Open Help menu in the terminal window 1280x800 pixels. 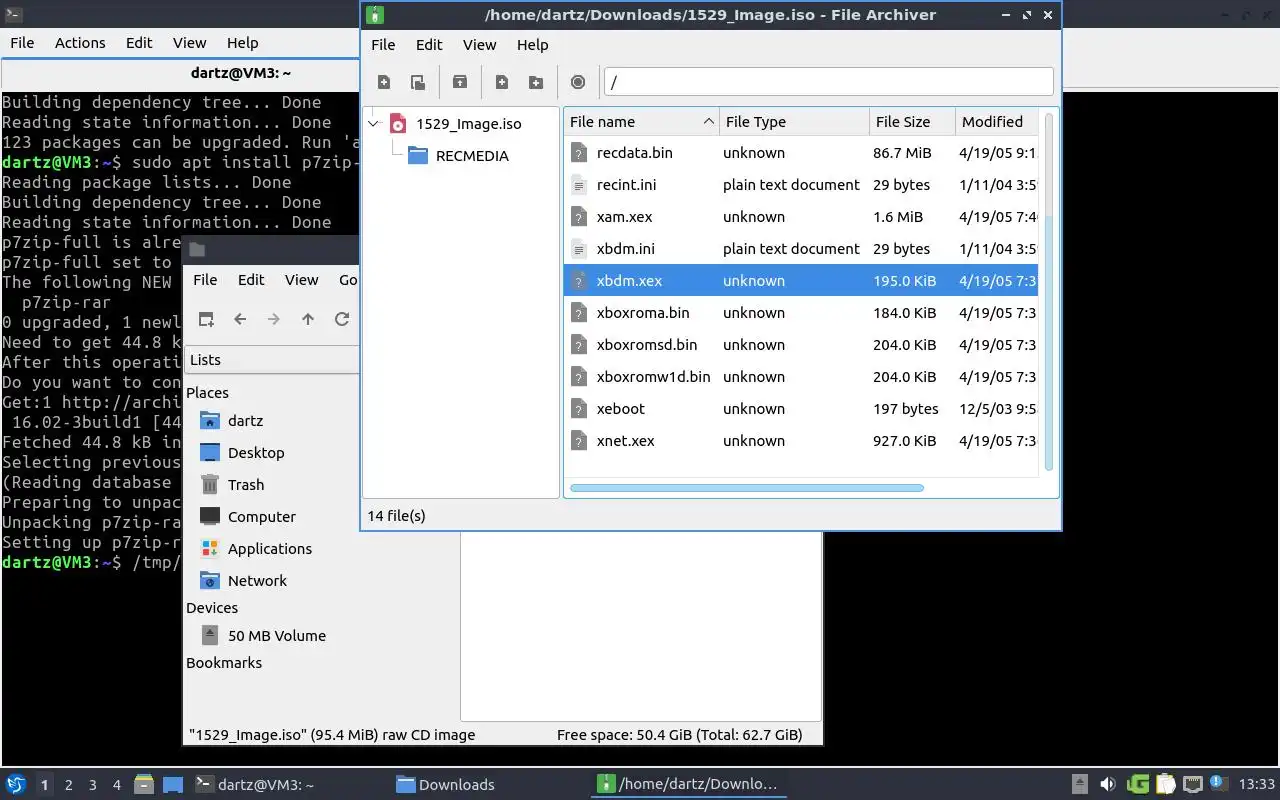point(243,43)
